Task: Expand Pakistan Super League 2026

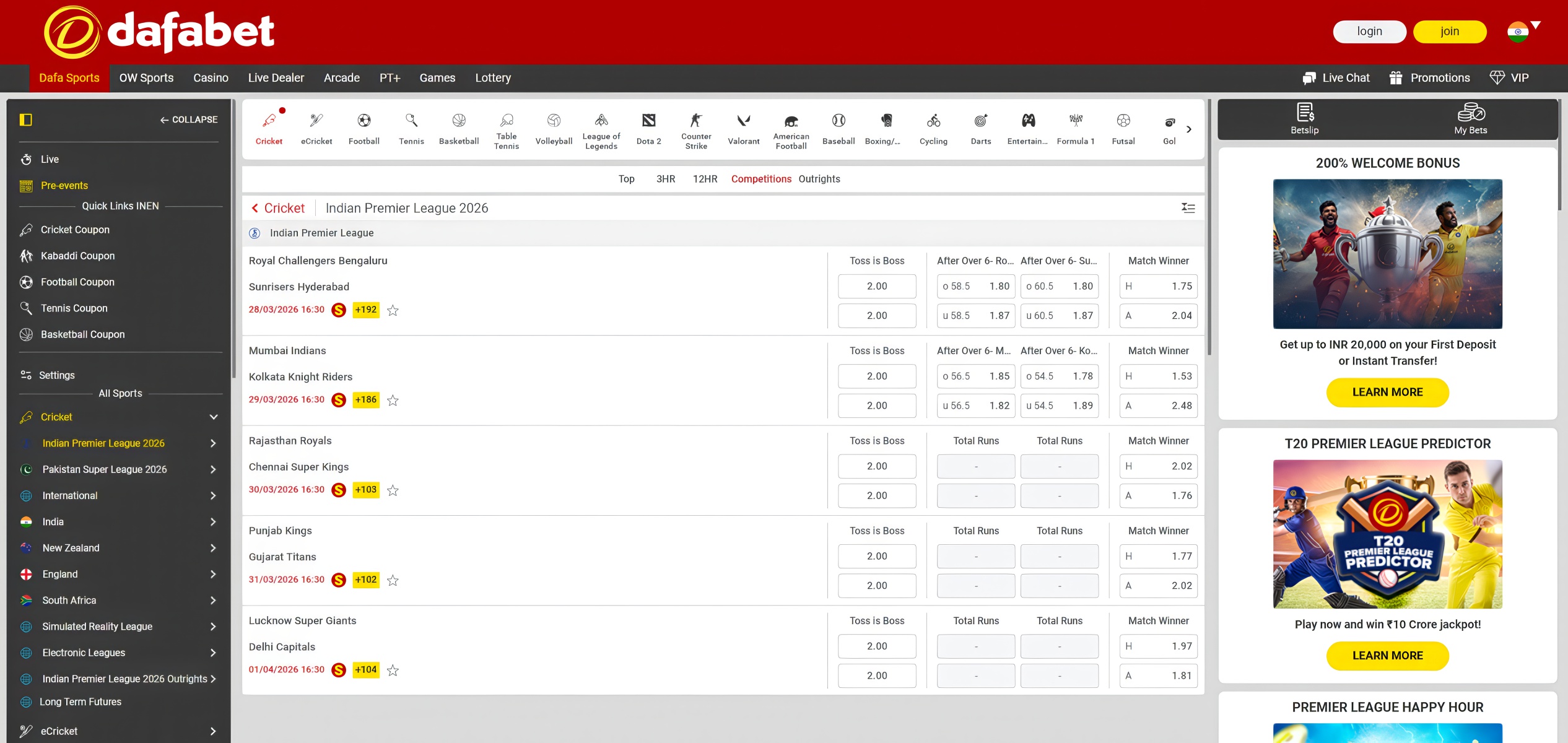Action: (213, 469)
